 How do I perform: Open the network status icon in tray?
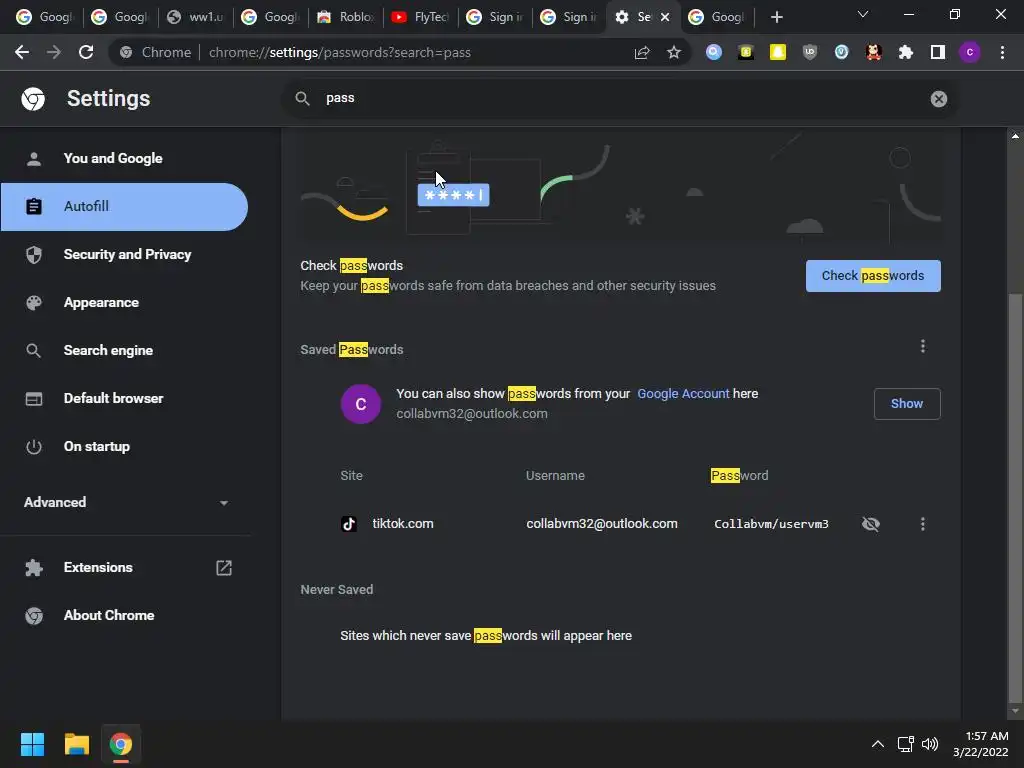point(905,744)
